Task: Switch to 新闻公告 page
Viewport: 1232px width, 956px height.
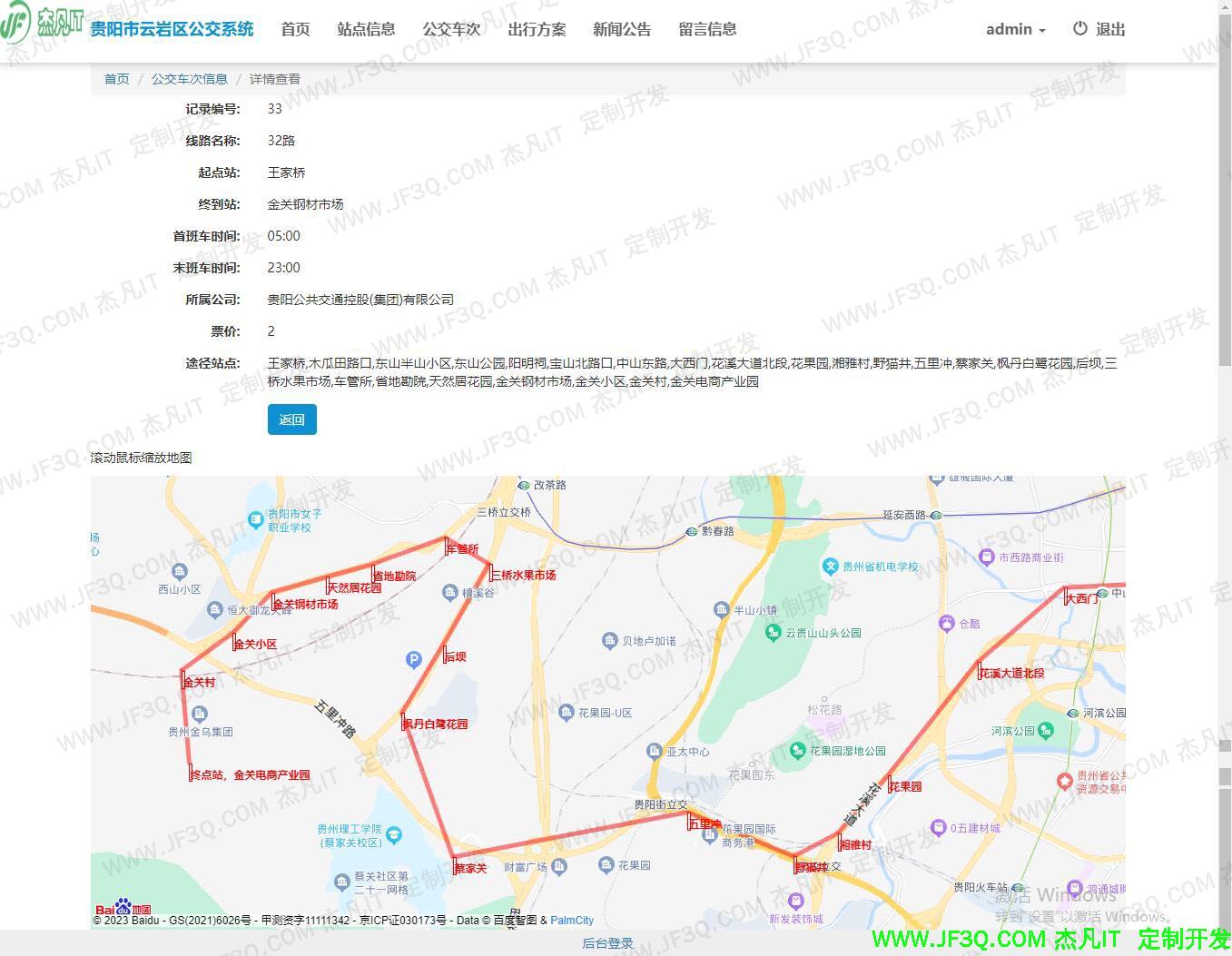Action: point(622,28)
